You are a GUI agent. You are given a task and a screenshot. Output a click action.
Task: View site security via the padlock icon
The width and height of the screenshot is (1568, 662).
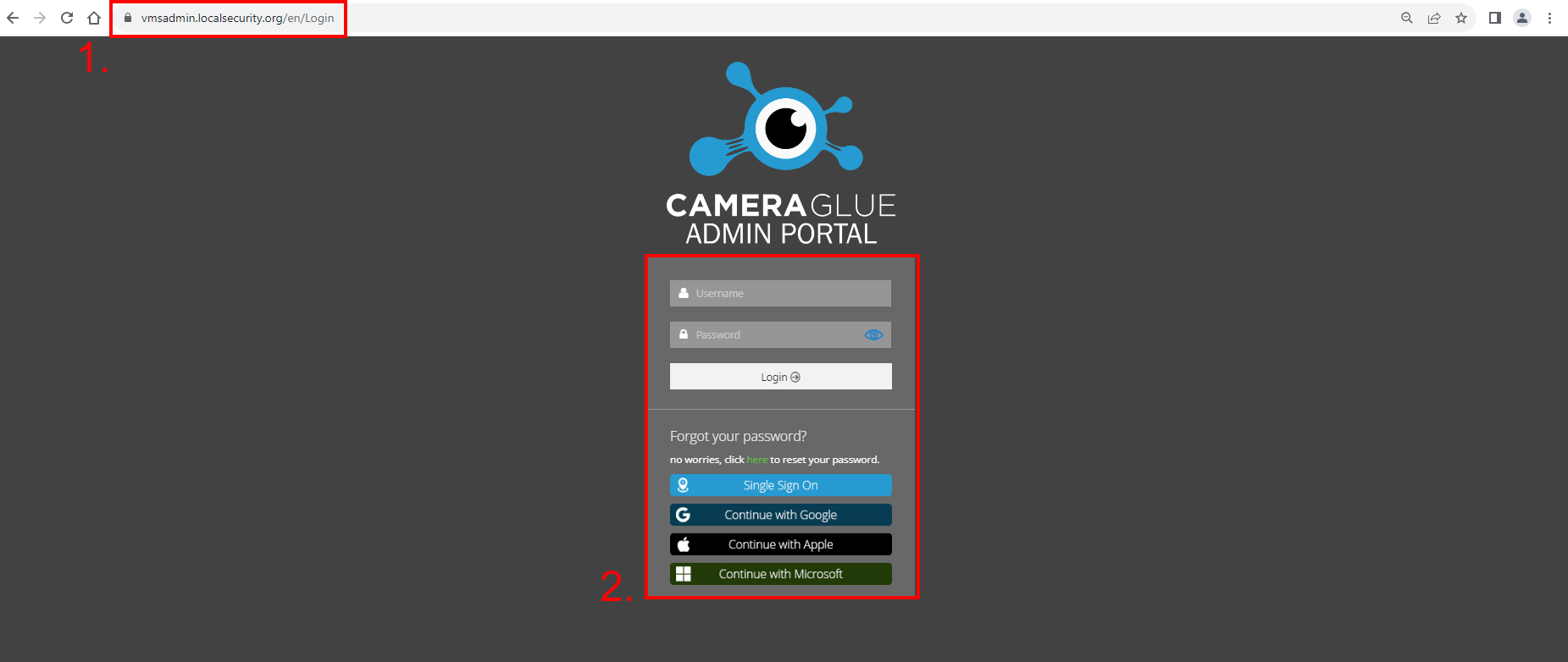[x=128, y=18]
